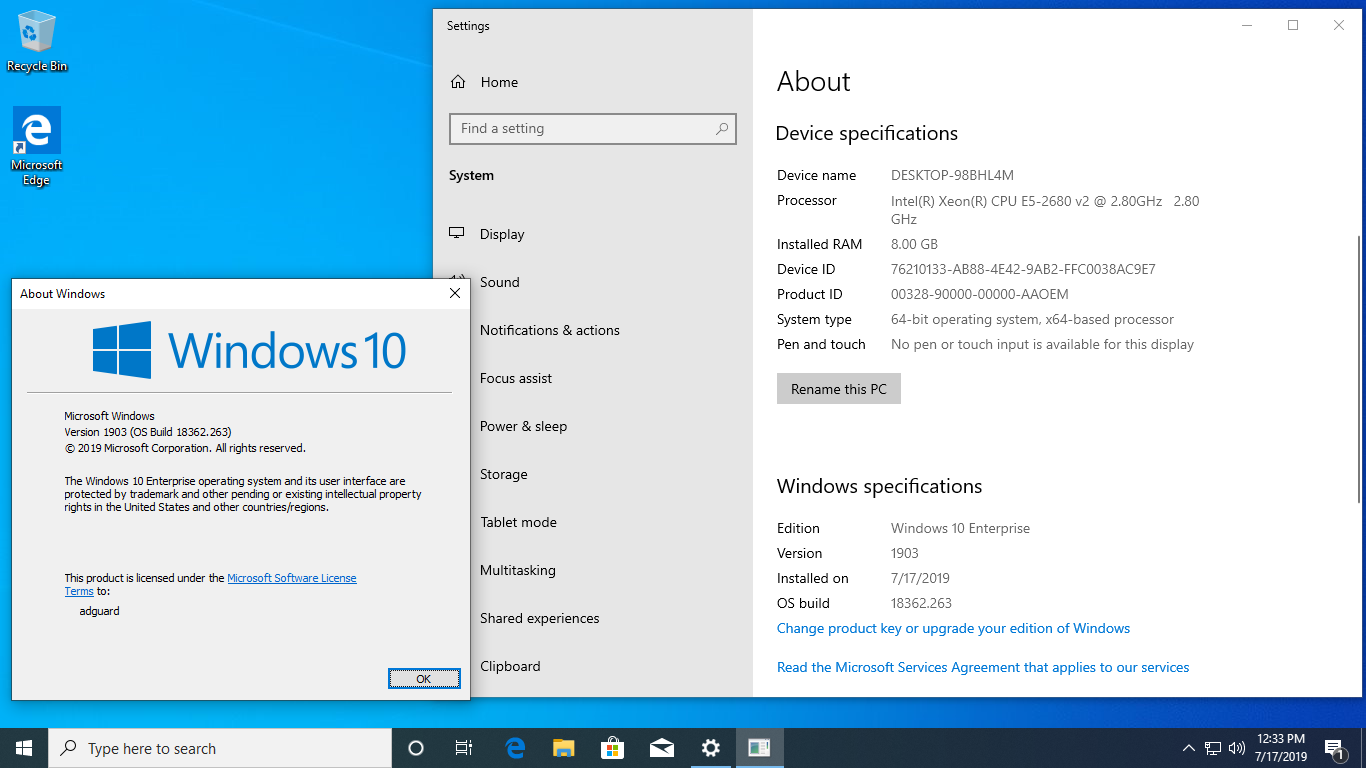Click the OS build value 18362.263

921,603
